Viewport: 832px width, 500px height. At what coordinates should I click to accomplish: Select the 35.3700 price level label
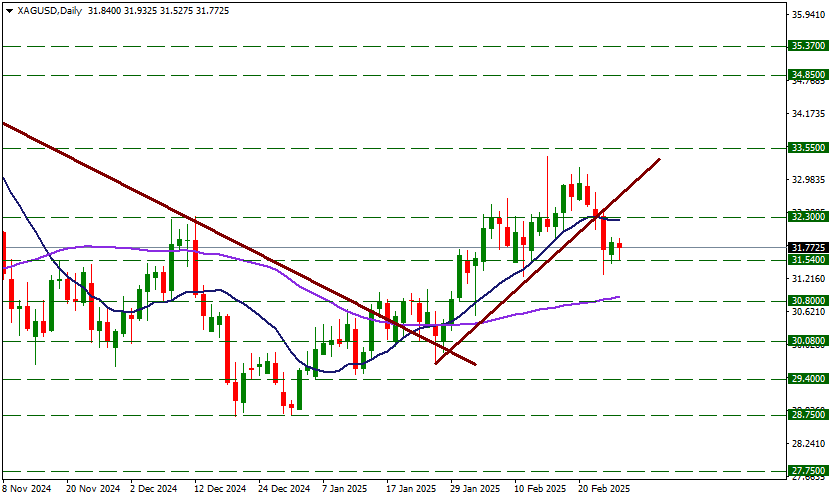[808, 46]
